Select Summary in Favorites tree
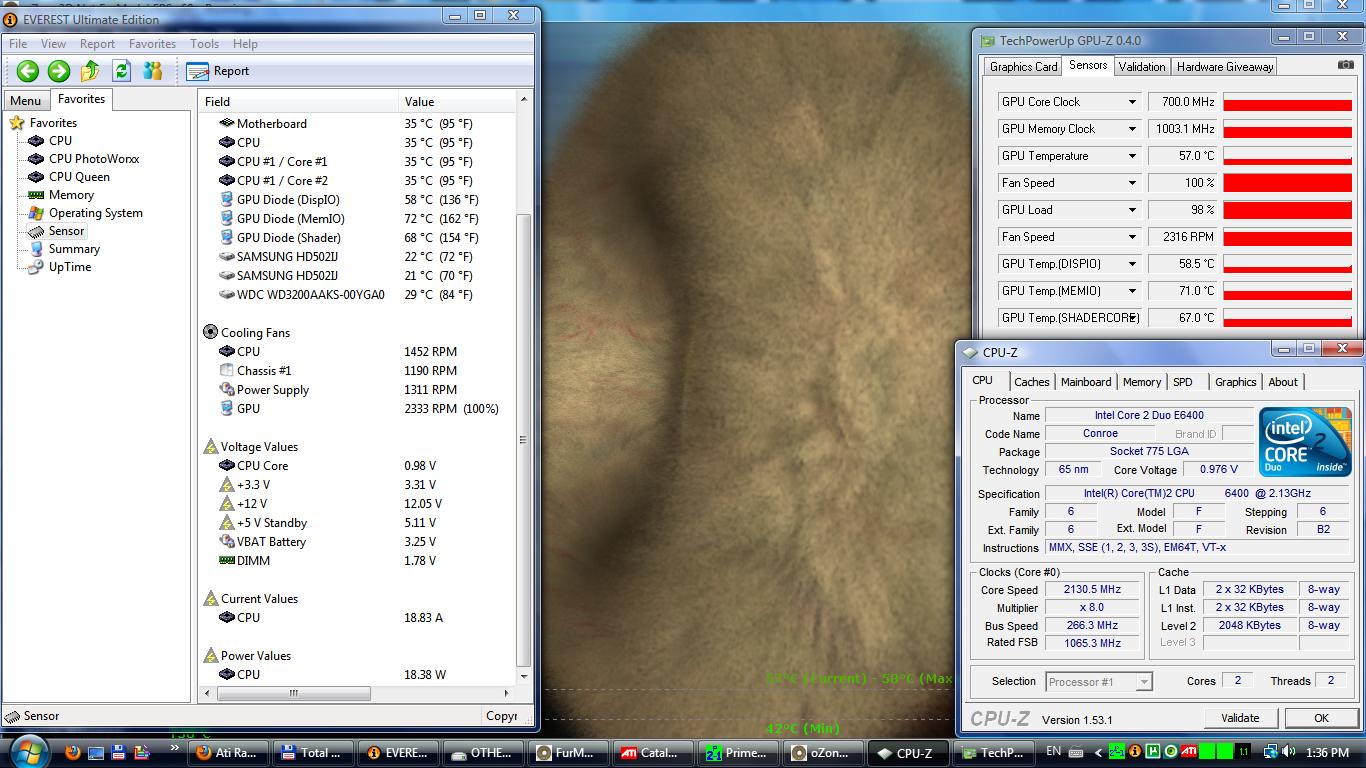This screenshot has width=1366, height=768. [64, 249]
